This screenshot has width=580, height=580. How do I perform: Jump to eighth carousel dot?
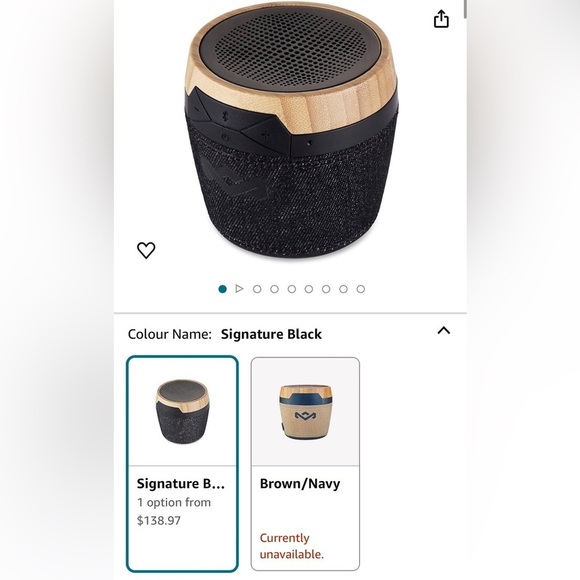point(343,289)
